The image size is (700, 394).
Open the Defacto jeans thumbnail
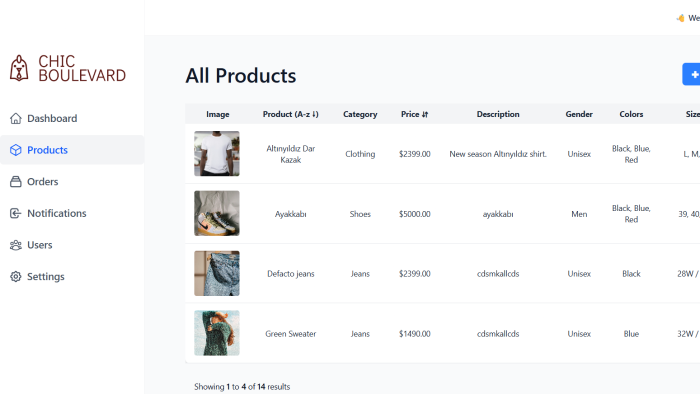(x=217, y=273)
